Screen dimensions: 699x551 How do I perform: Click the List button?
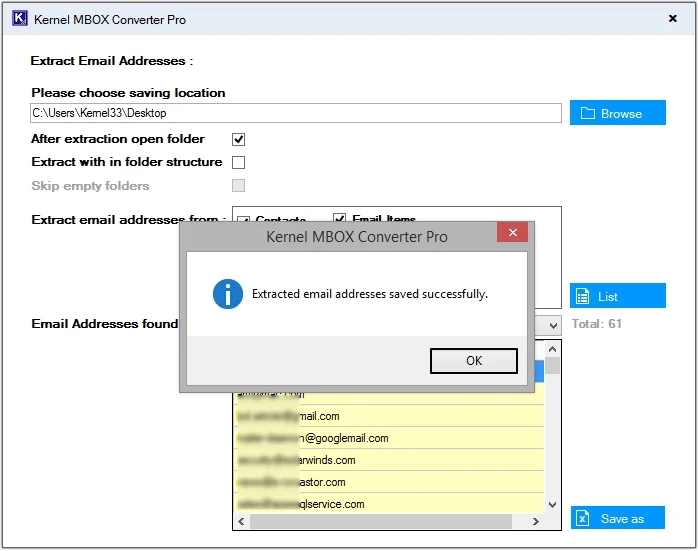click(617, 296)
